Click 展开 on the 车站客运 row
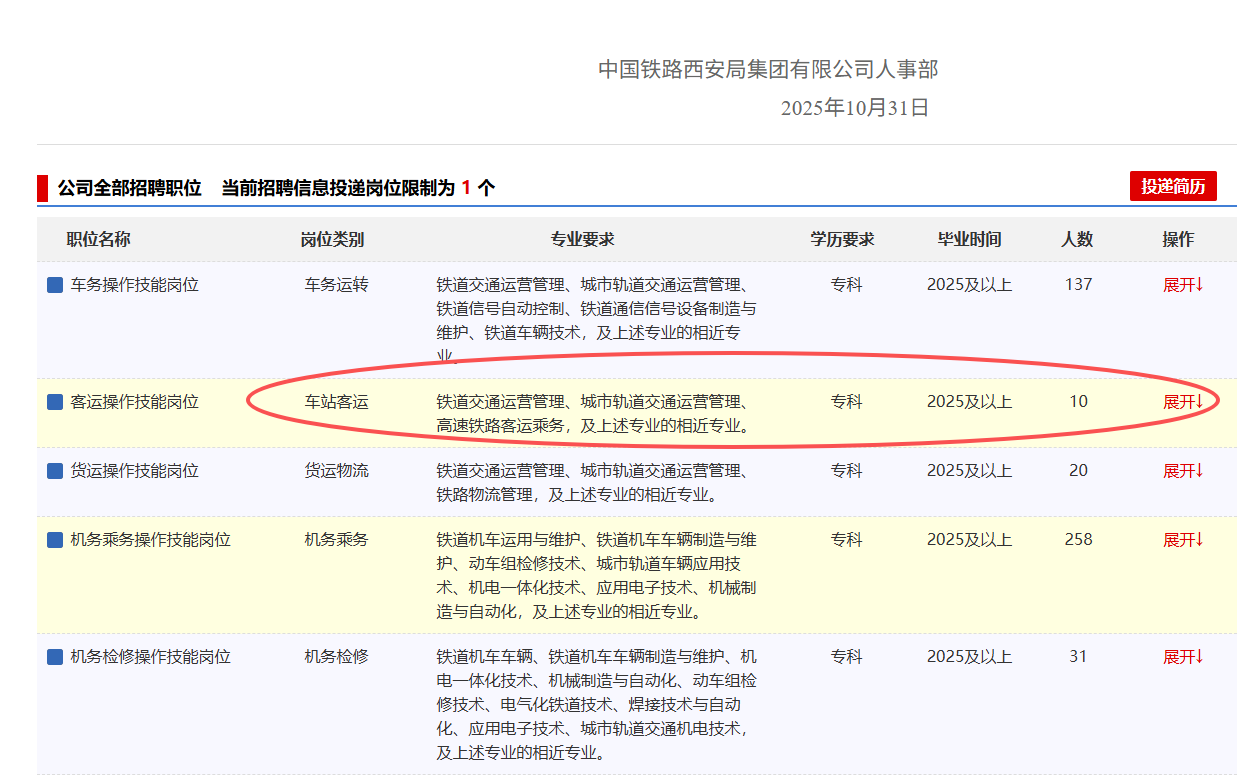This screenshot has width=1250, height=775. 1182,402
